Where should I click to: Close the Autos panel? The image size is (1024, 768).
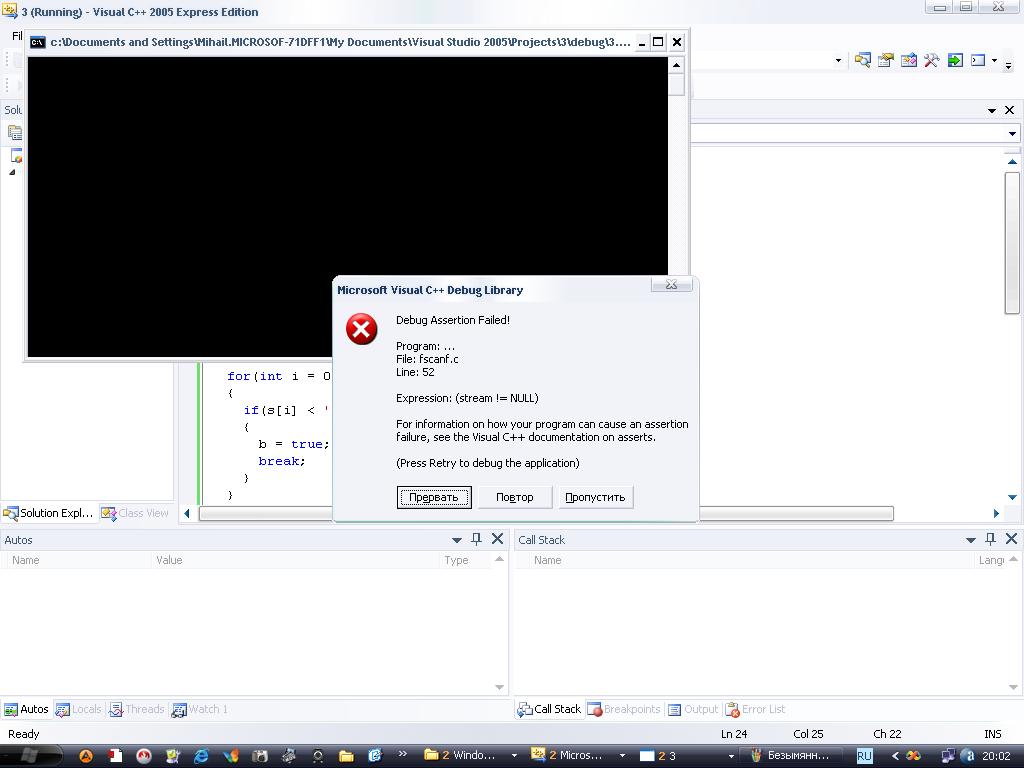tap(497, 539)
